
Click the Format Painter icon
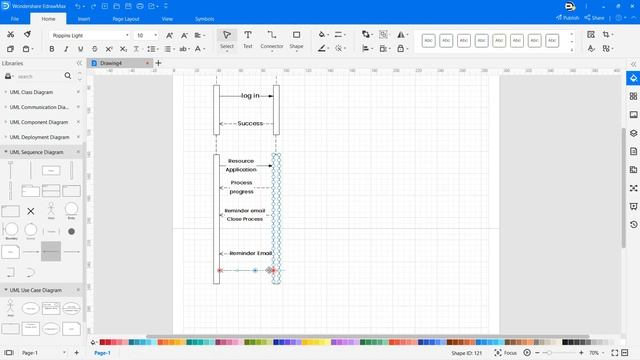click(27, 34)
